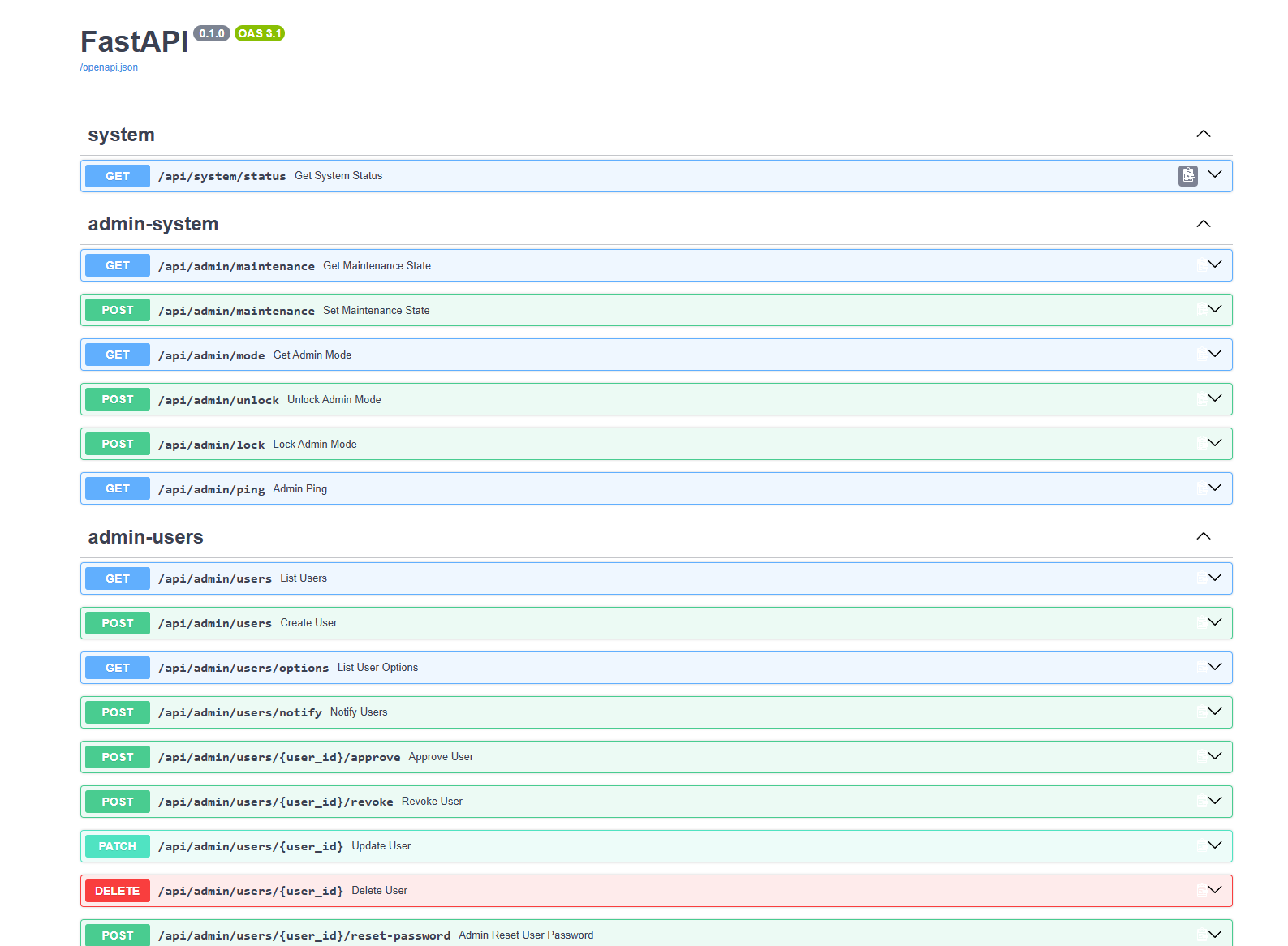Expand the Admin Reset User Password chevron
Screen dimensions: 1288x946
[1215, 935]
